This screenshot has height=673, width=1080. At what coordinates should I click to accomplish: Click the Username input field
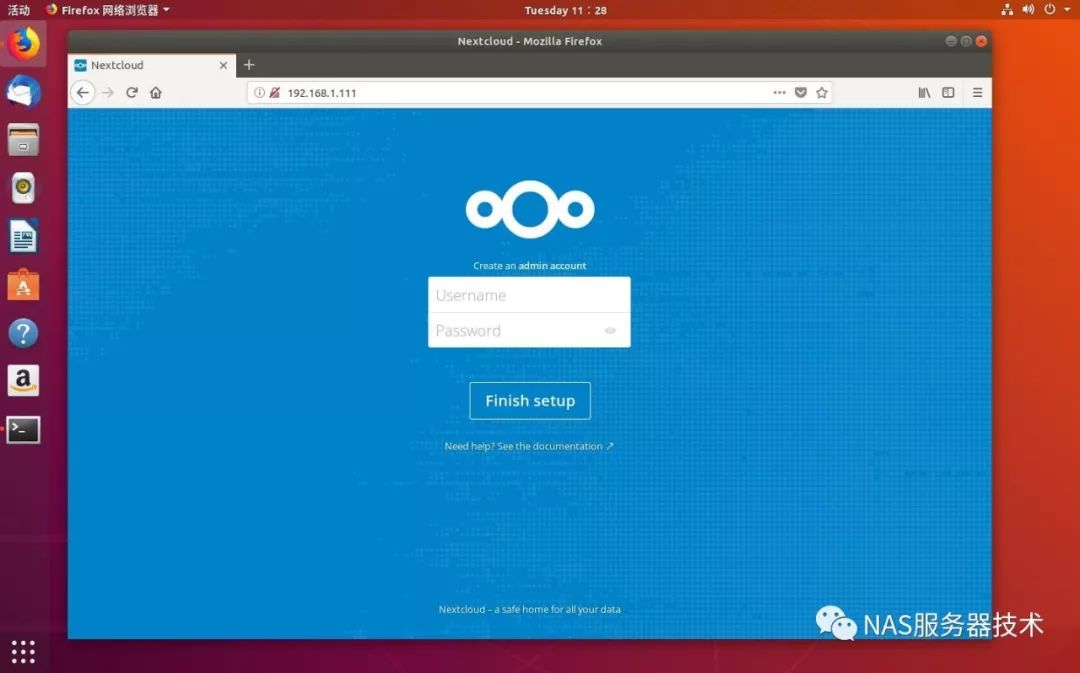pyautogui.click(x=529, y=295)
